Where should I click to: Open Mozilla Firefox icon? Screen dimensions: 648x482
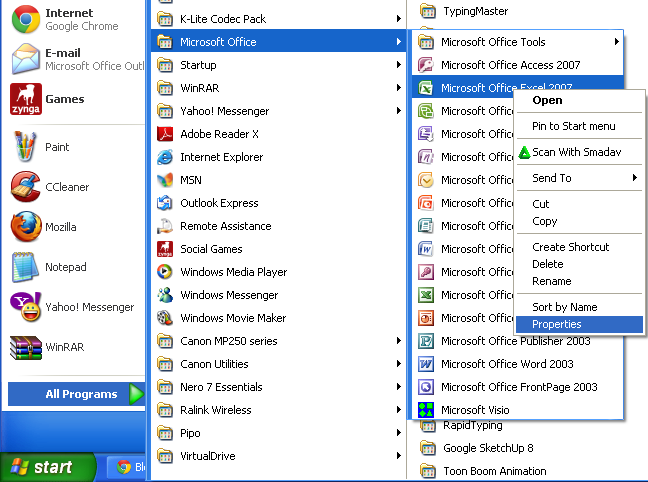[x=26, y=227]
